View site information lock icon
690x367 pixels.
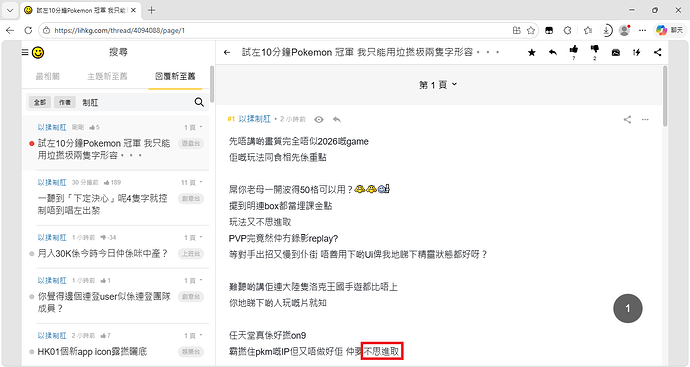pos(46,30)
